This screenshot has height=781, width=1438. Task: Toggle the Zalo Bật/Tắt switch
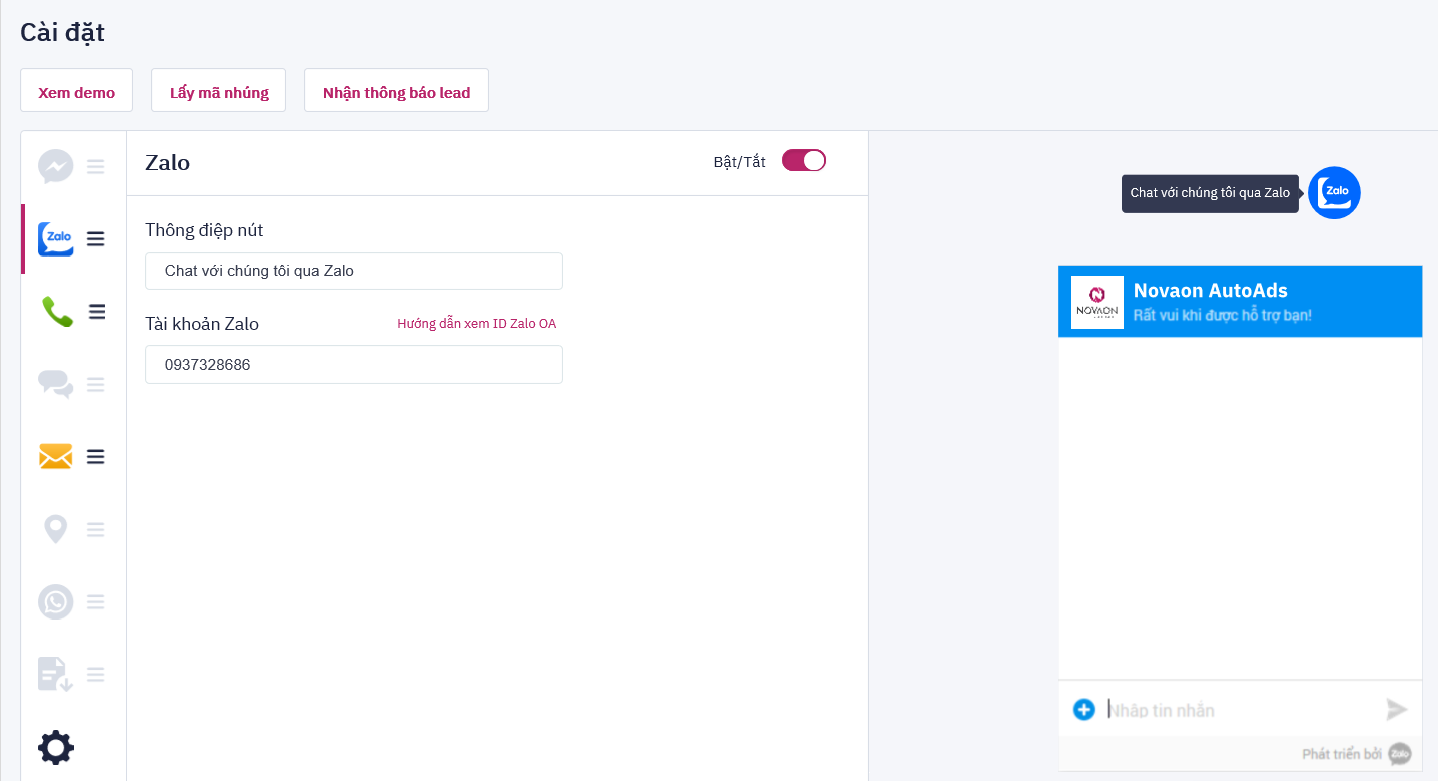pos(803,161)
